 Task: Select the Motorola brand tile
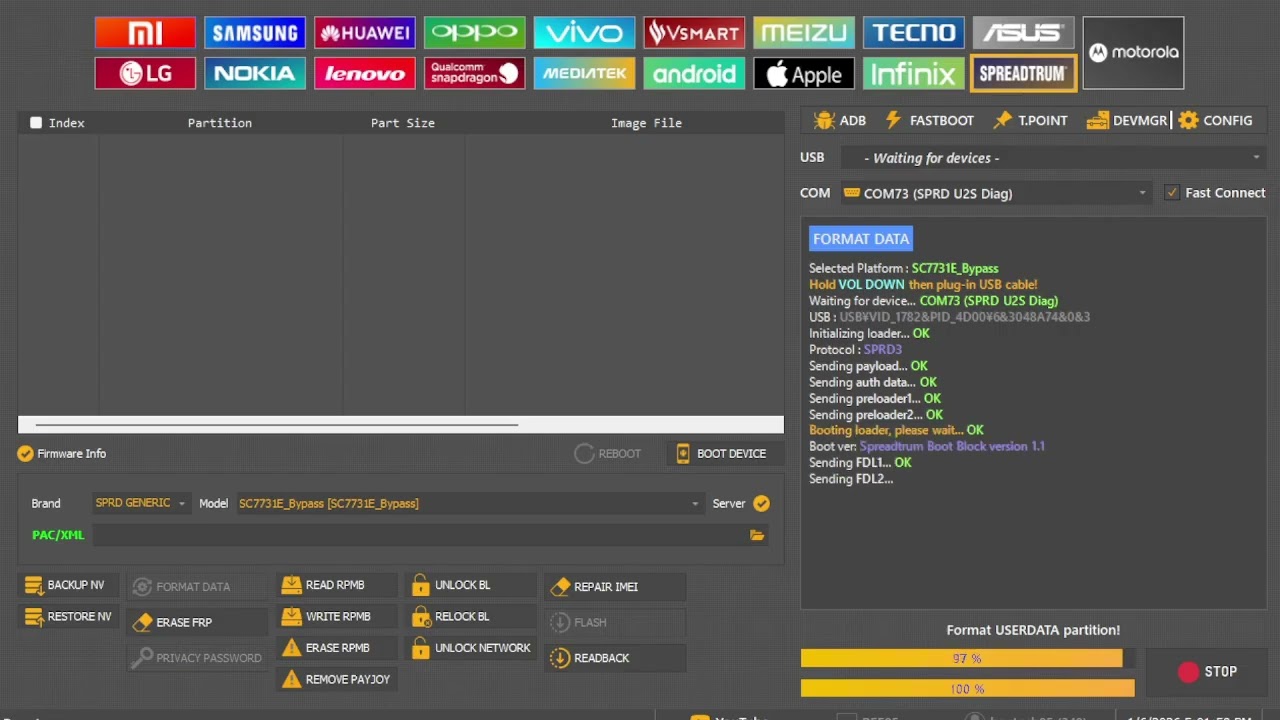1133,53
